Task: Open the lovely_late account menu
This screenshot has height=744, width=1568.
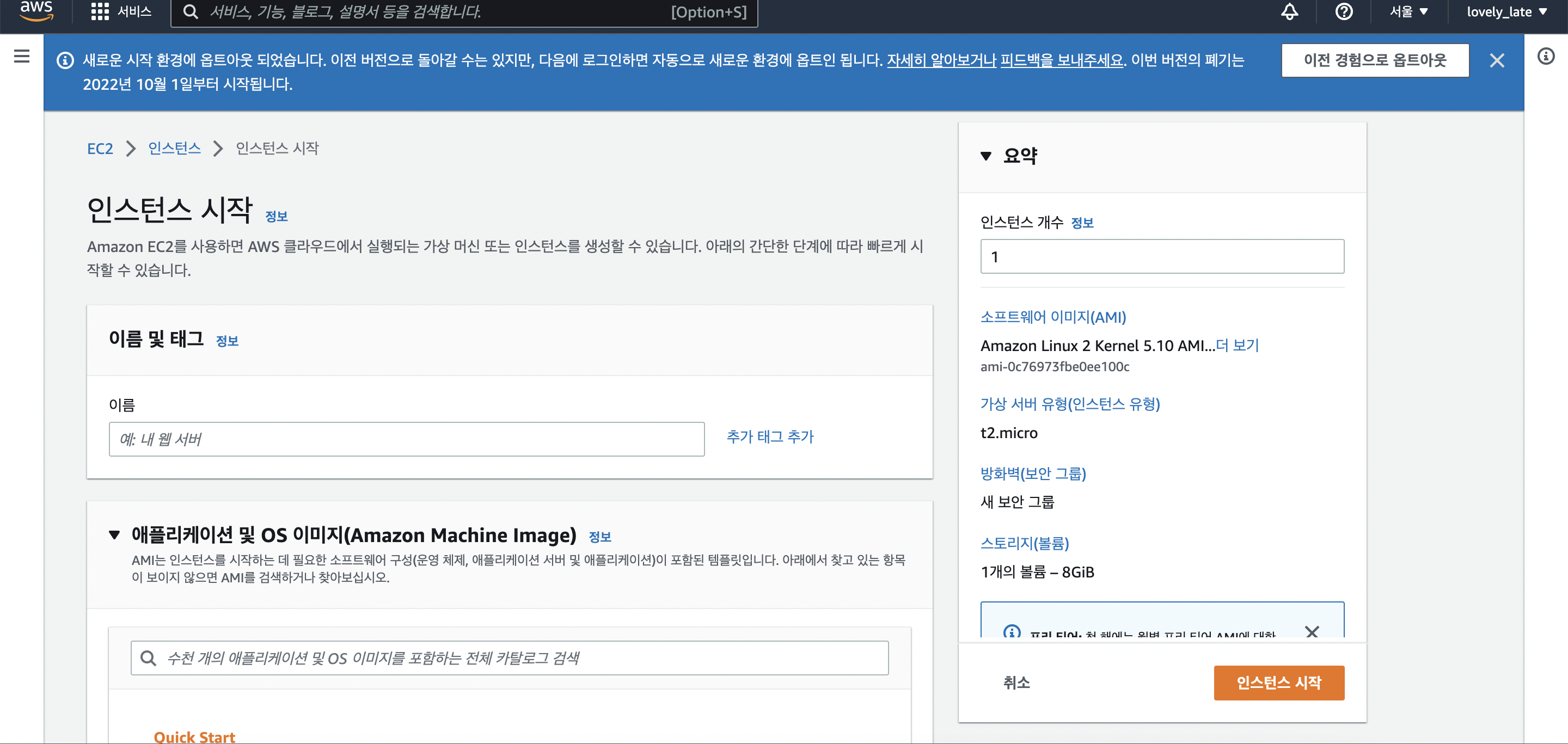Action: [1506, 11]
